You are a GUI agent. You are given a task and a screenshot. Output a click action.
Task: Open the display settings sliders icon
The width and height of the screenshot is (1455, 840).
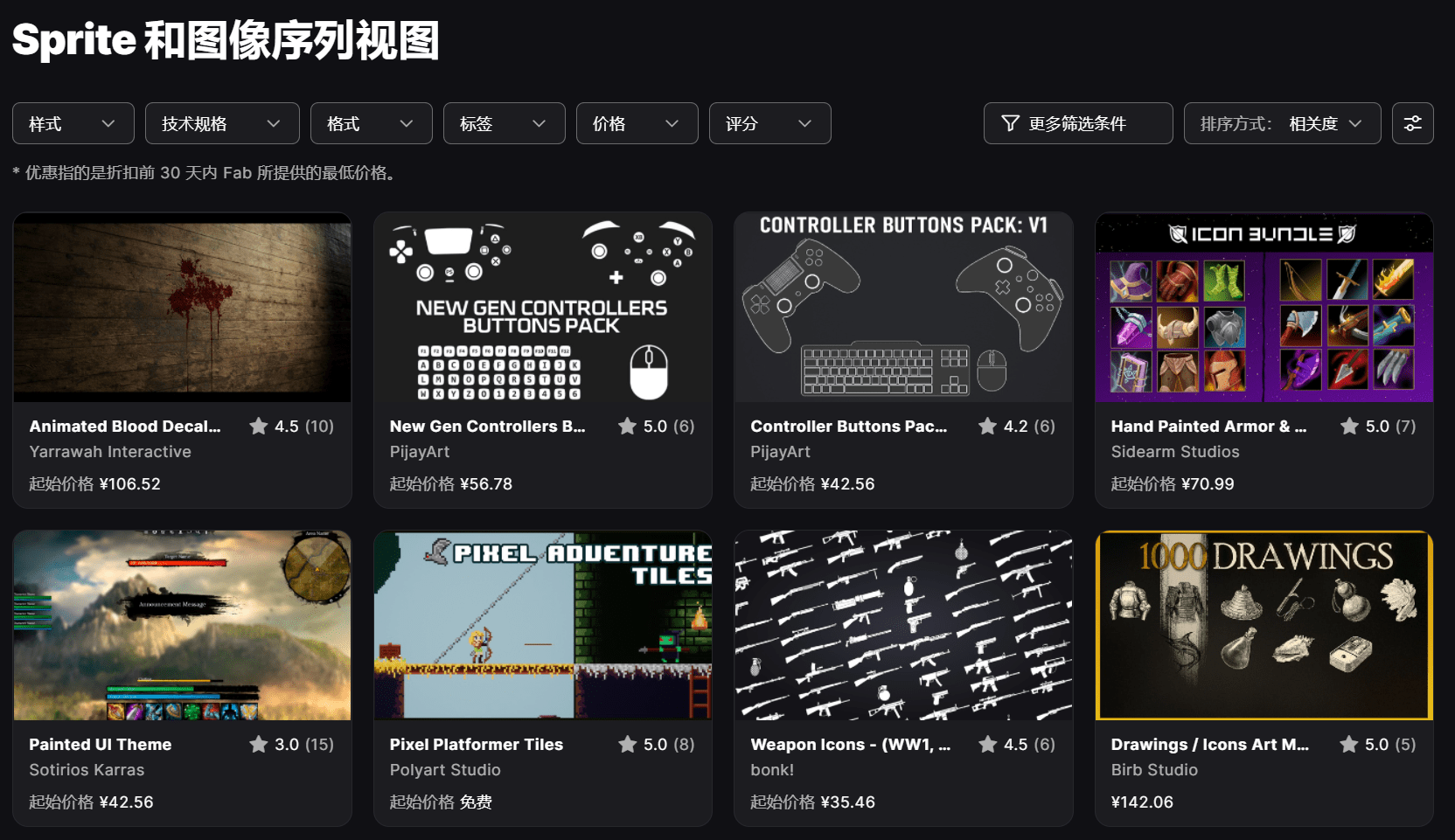(x=1412, y=123)
